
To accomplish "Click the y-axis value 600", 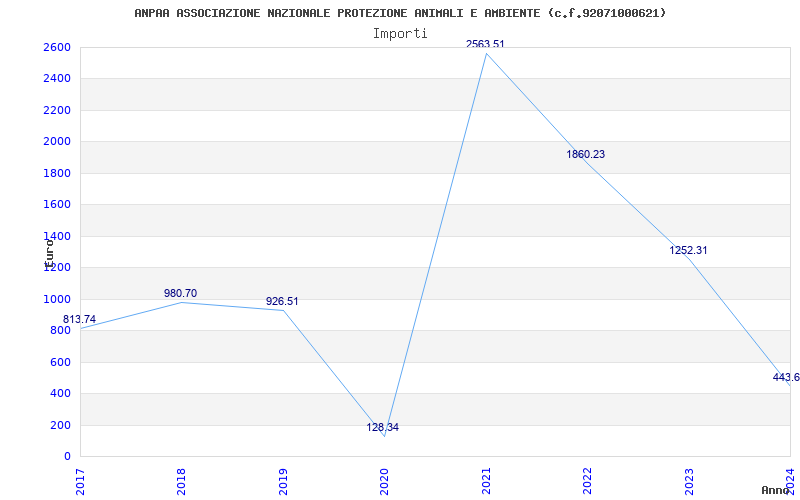I will pos(60,362).
